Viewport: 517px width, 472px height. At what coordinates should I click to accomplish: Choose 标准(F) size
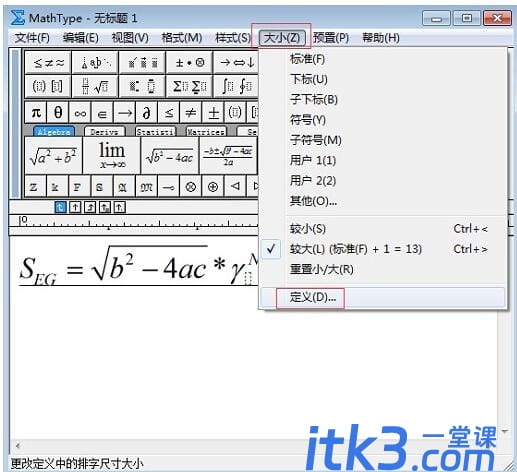pyautogui.click(x=382, y=59)
